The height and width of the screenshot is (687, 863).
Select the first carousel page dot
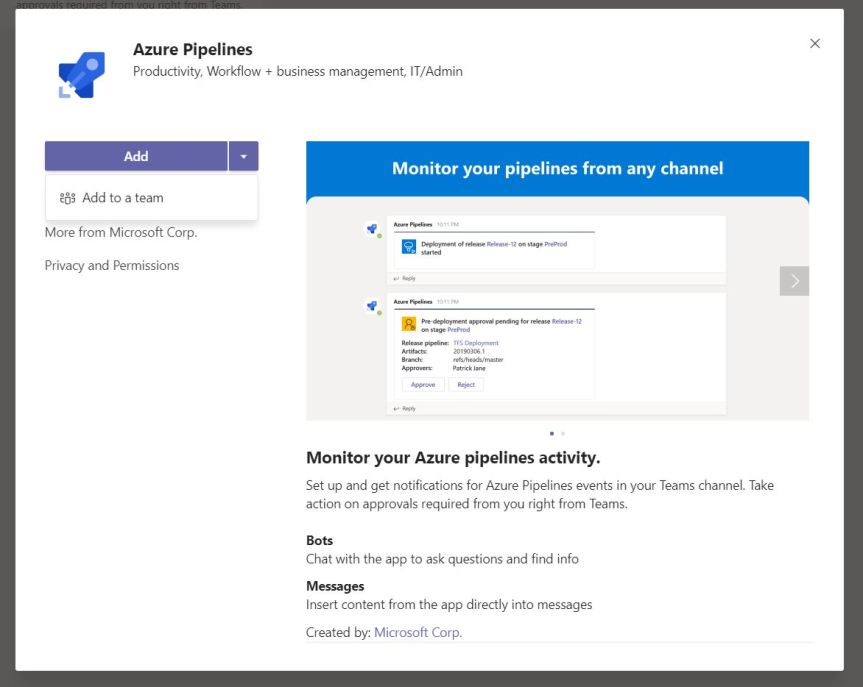coord(551,433)
